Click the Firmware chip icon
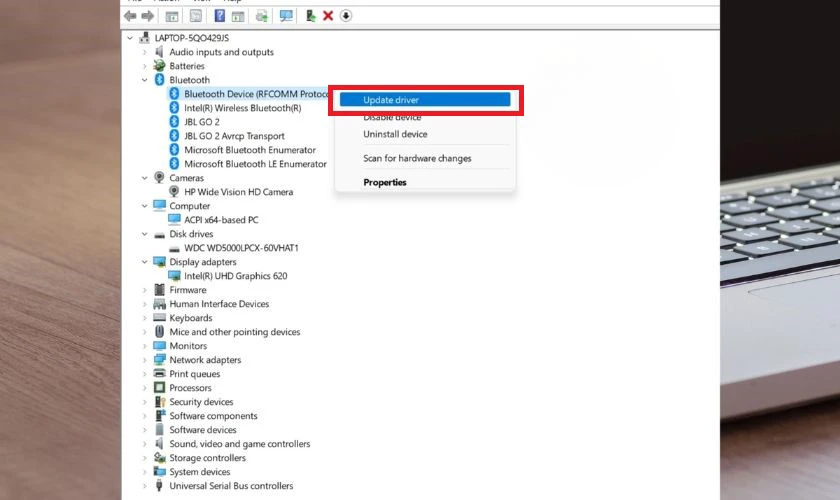This screenshot has width=840, height=500. tap(159, 289)
